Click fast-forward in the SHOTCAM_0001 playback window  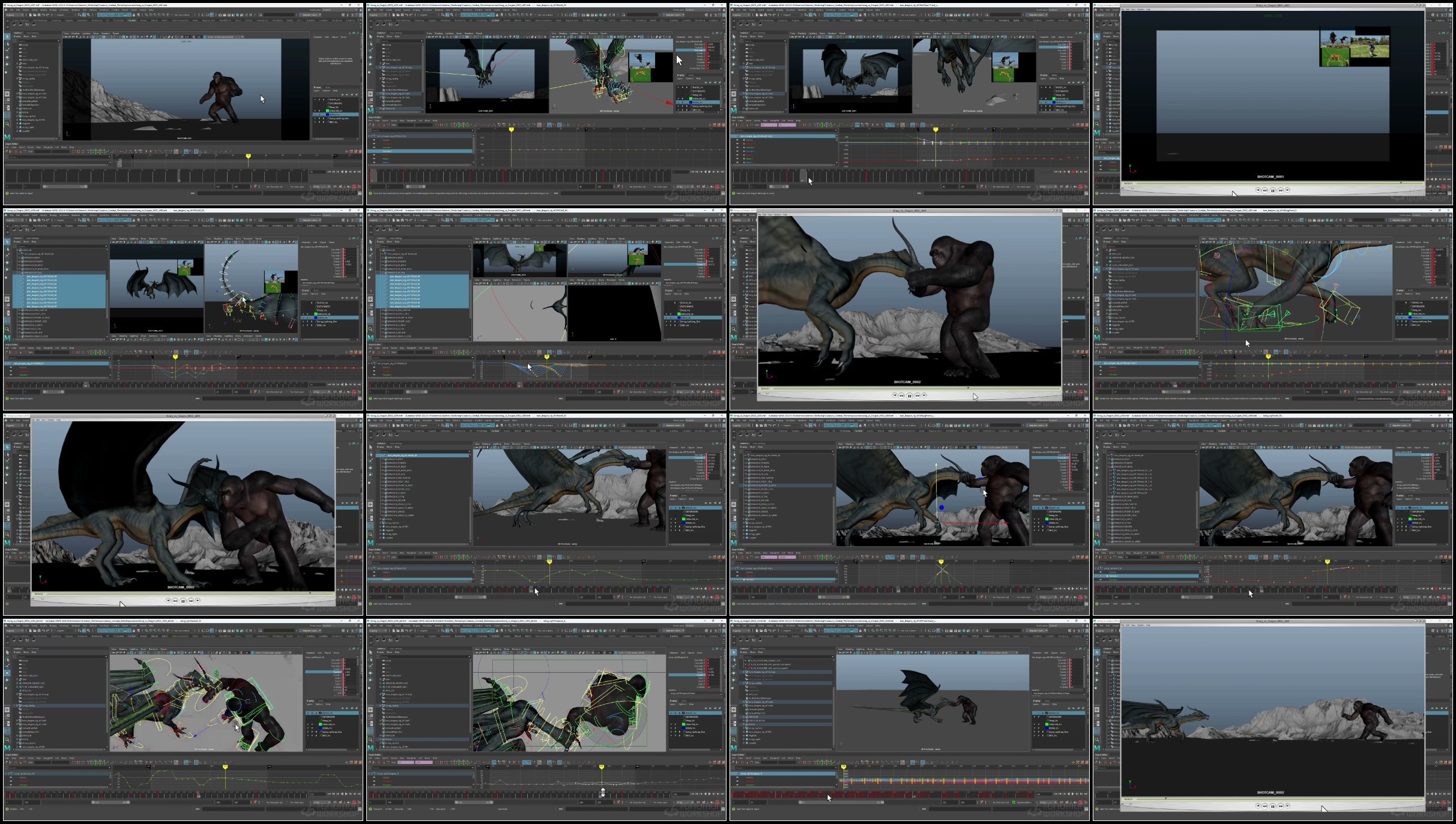pos(1280,190)
